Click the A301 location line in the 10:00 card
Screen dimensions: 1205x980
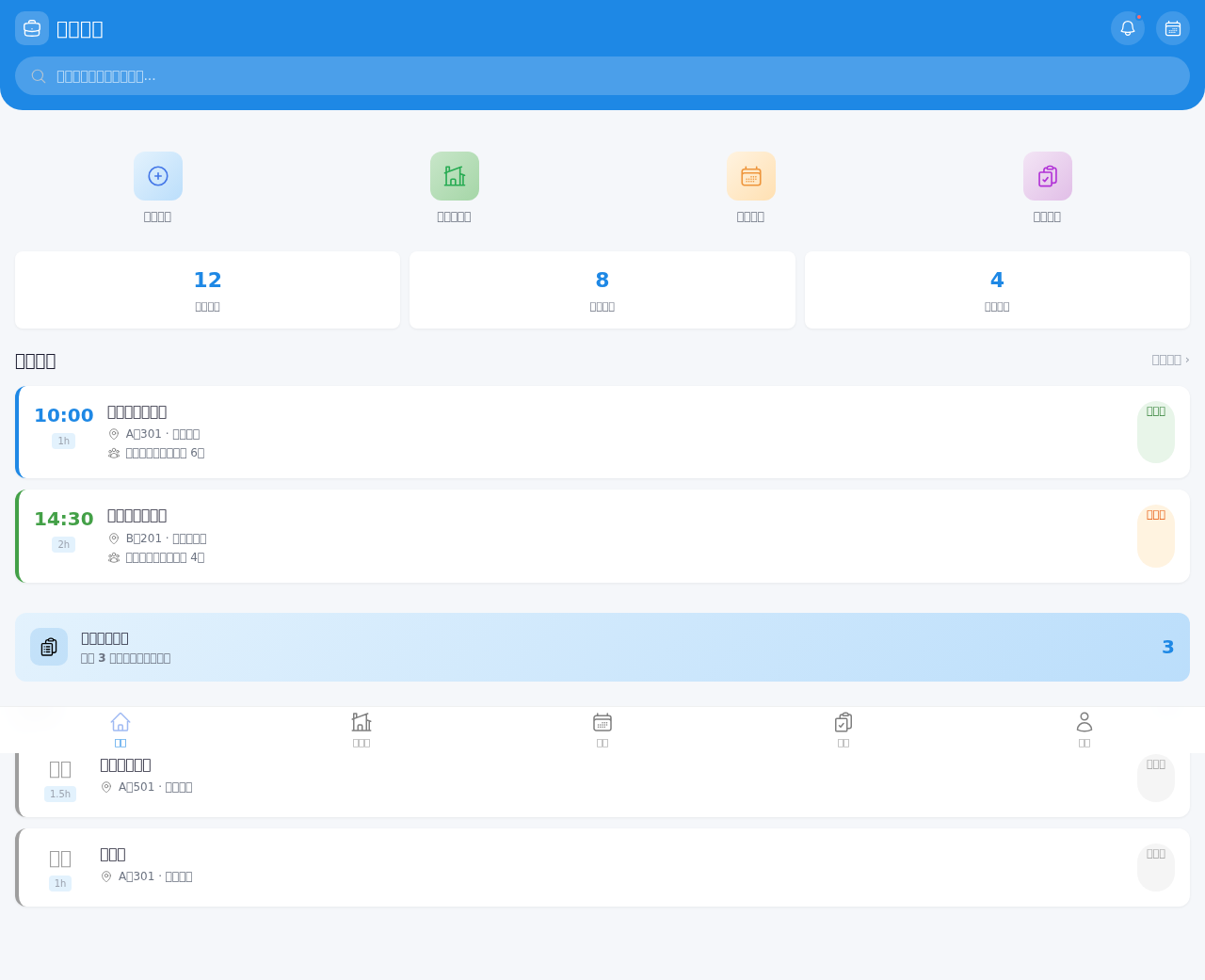154,434
